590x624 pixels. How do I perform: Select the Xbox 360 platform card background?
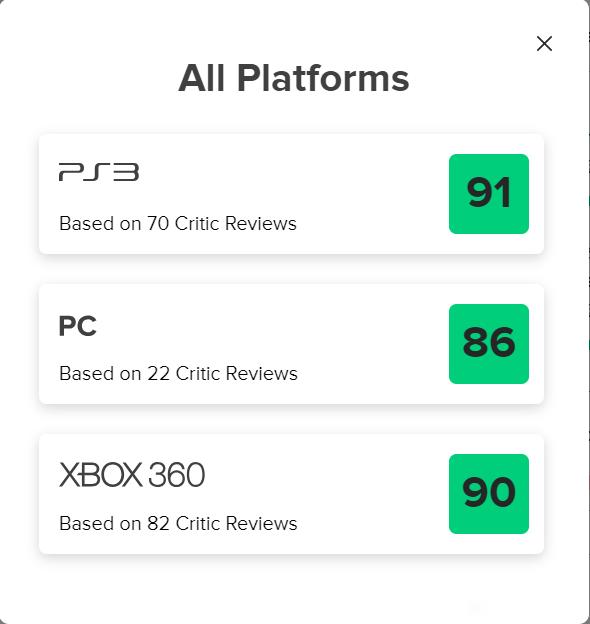click(291, 494)
